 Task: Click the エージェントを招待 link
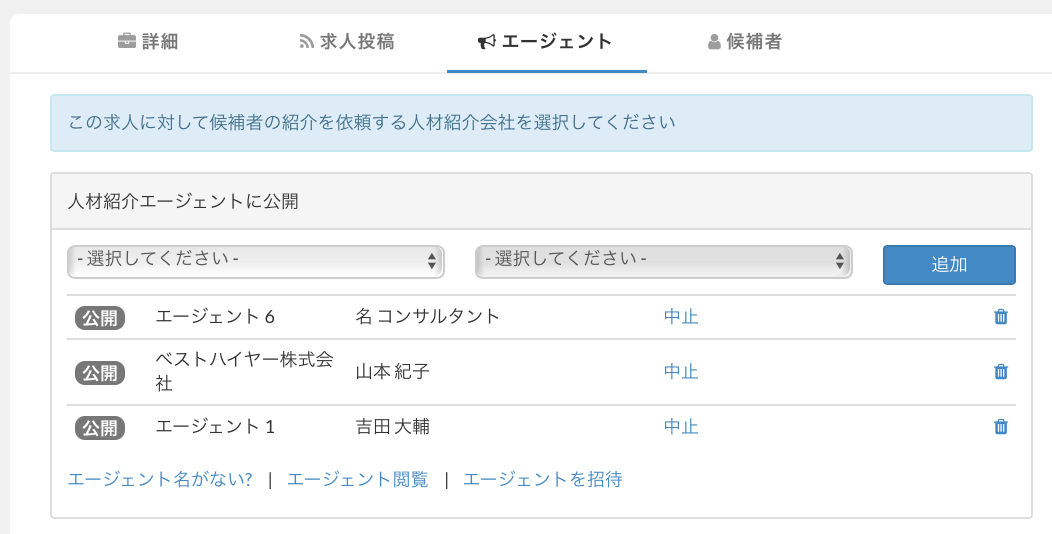click(x=542, y=480)
